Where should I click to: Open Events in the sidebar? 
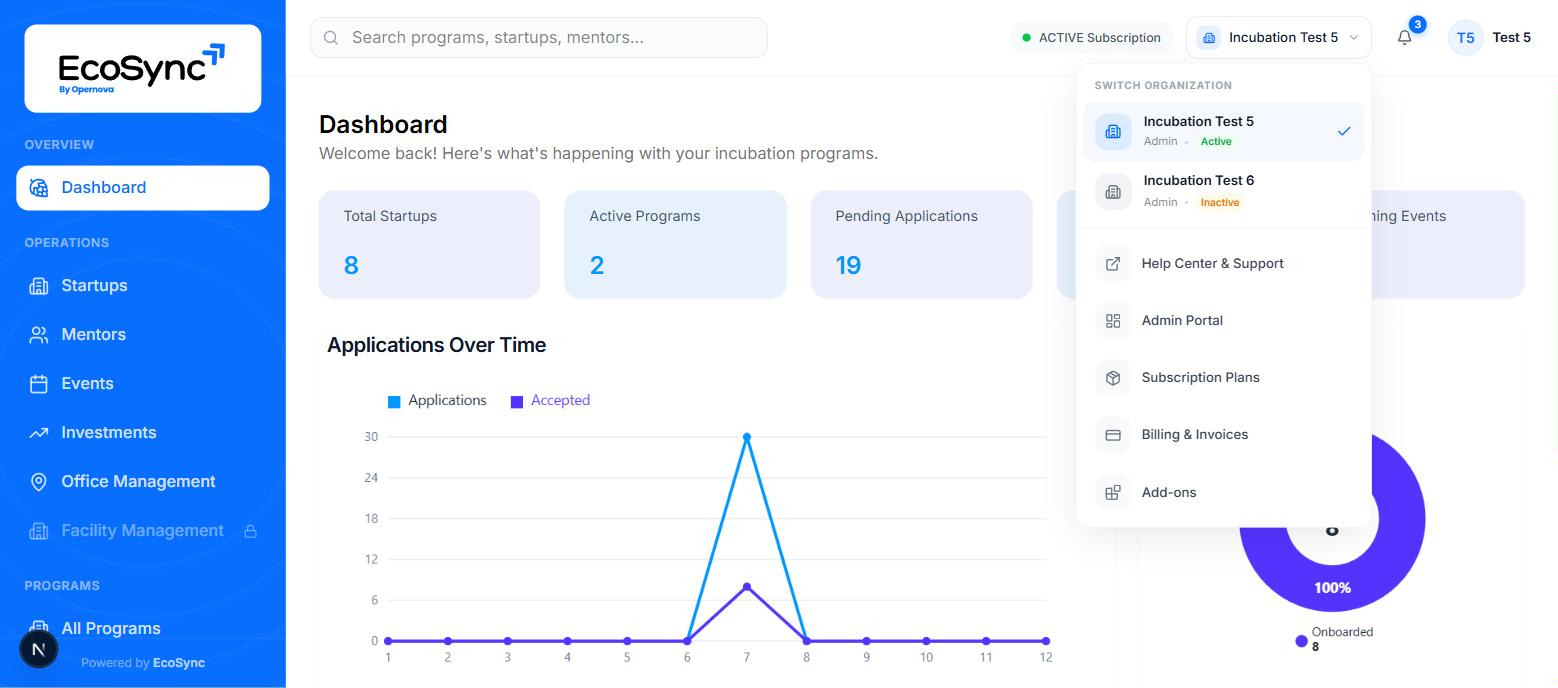[x=143, y=384]
